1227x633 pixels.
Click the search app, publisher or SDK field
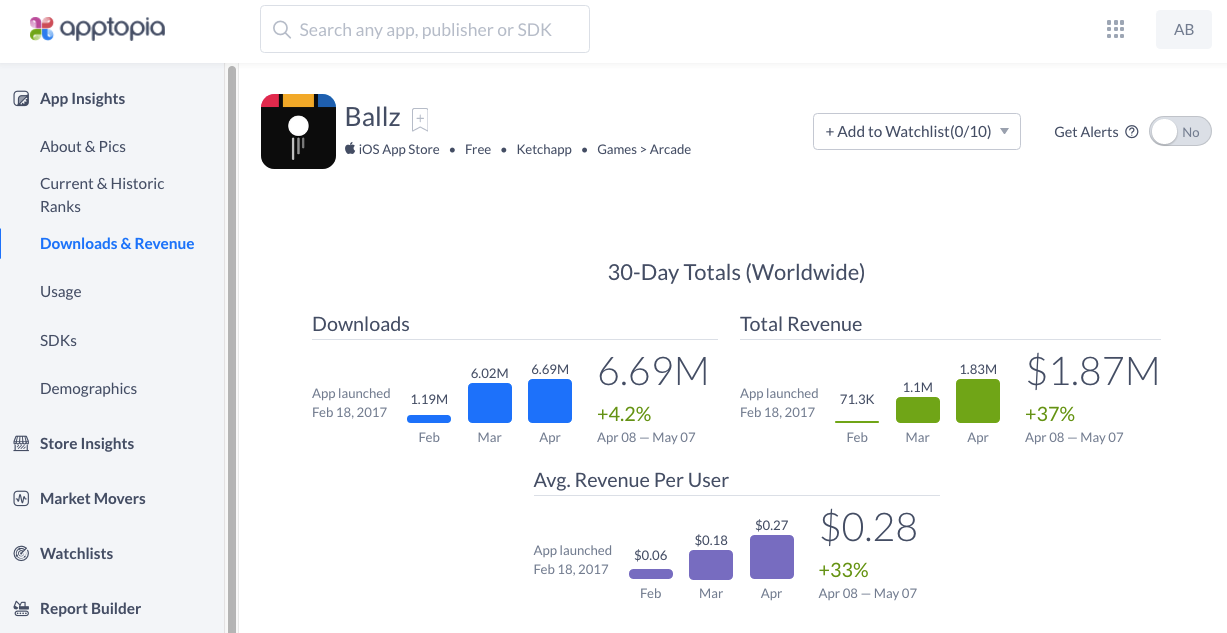[425, 30]
